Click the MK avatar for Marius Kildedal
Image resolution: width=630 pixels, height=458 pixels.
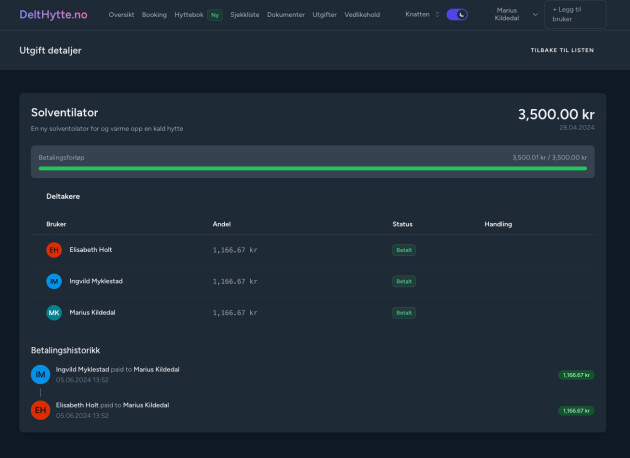[x=54, y=313]
